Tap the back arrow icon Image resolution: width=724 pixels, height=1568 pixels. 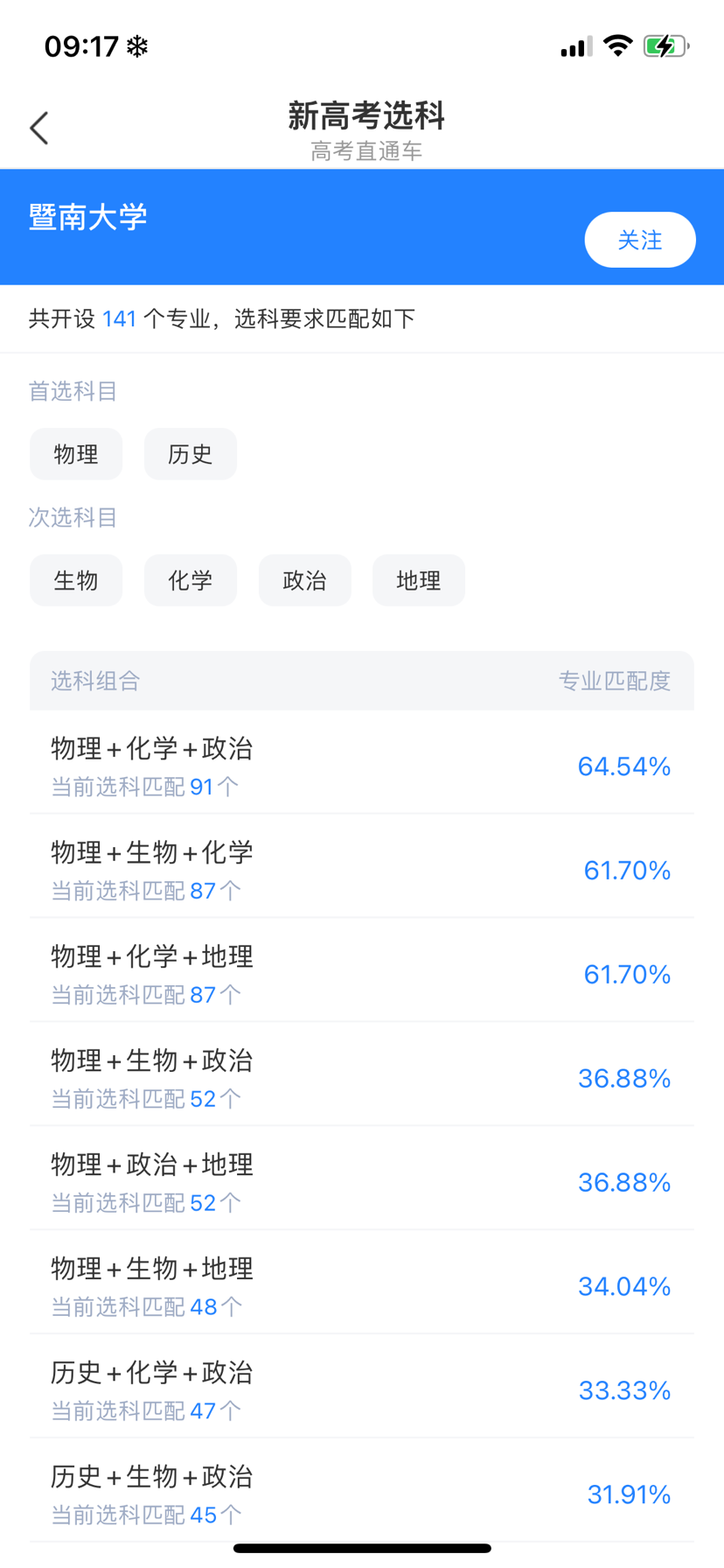click(39, 128)
